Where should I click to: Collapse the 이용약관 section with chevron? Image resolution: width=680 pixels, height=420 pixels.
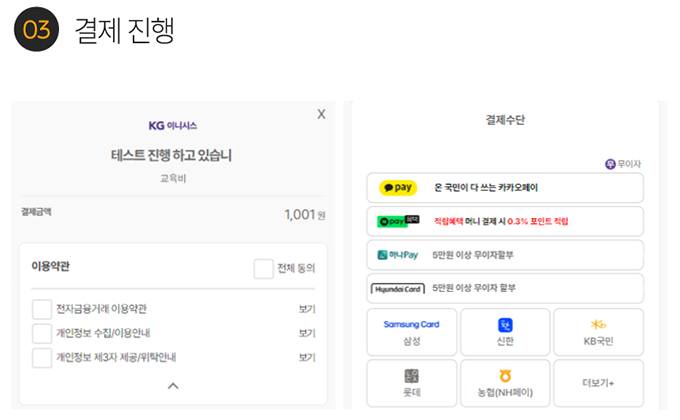[173, 386]
